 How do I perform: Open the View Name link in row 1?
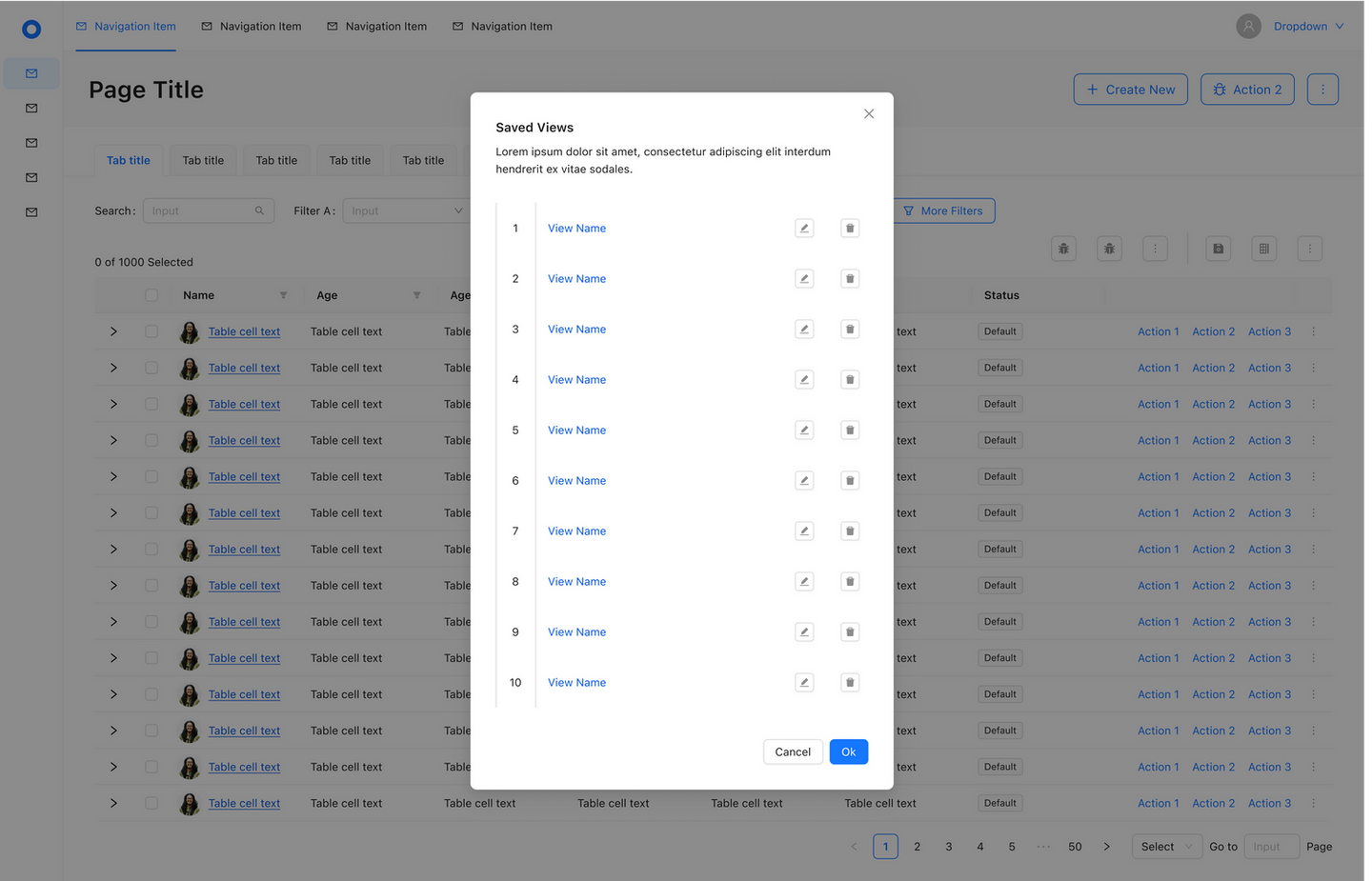point(576,229)
